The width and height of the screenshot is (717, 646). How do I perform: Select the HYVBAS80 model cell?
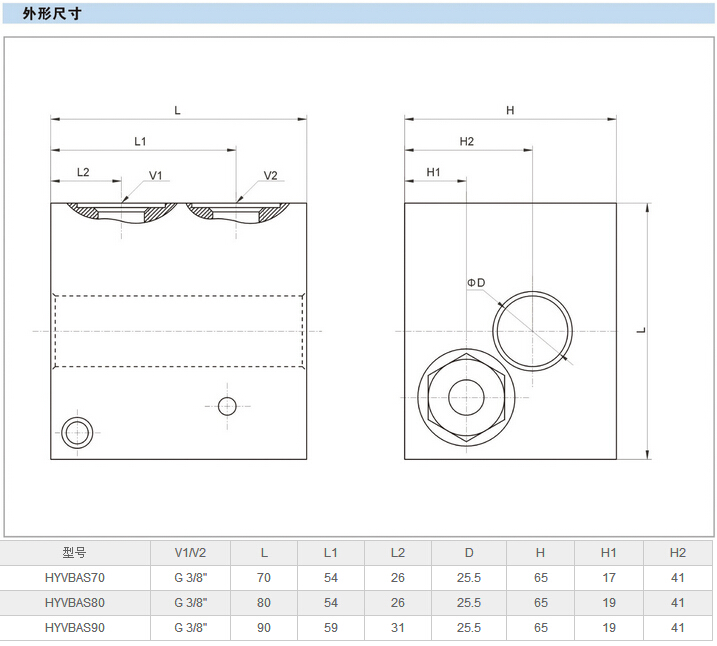click(75, 602)
